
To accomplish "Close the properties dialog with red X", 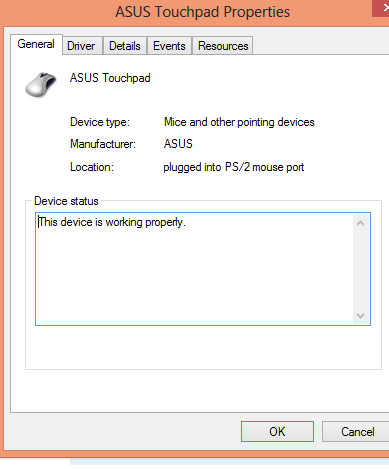I will (381, 8).
